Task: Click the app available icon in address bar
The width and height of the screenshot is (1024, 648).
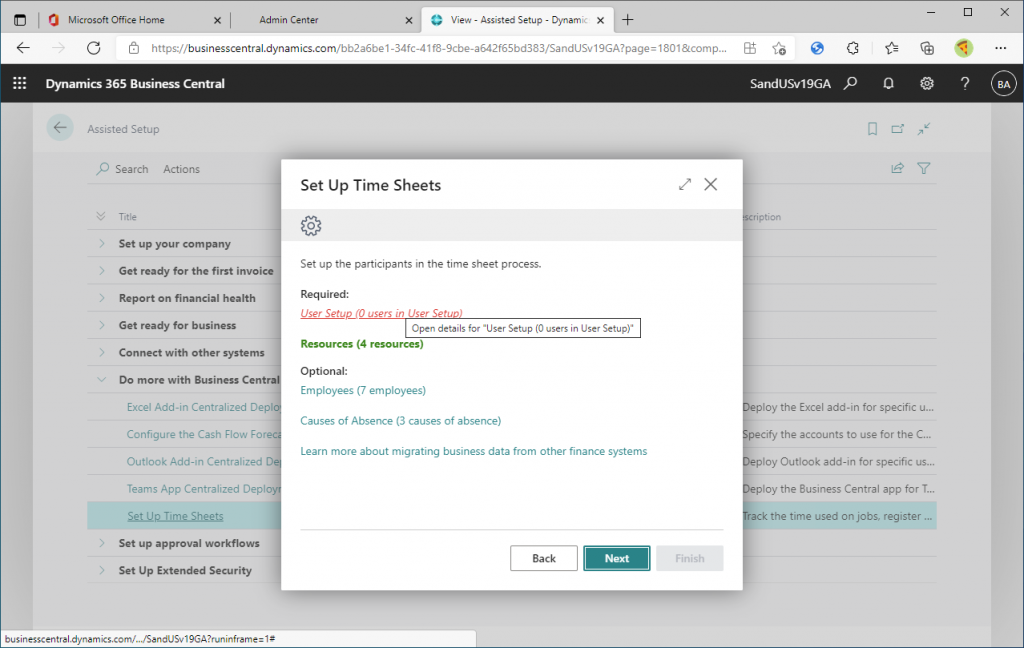Action: 750,48
